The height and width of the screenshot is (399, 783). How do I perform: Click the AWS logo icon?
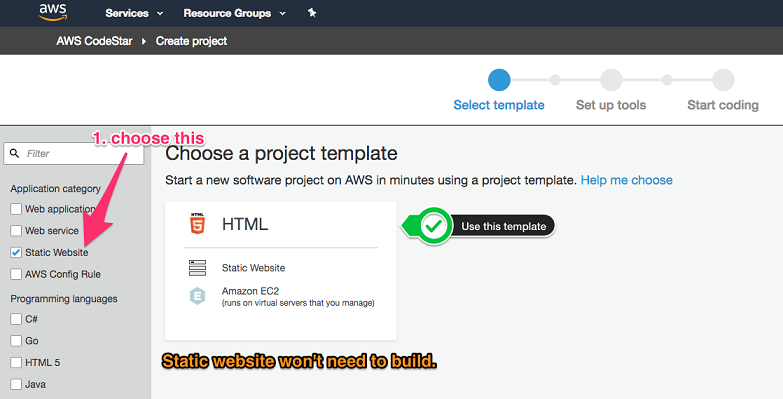tap(53, 12)
